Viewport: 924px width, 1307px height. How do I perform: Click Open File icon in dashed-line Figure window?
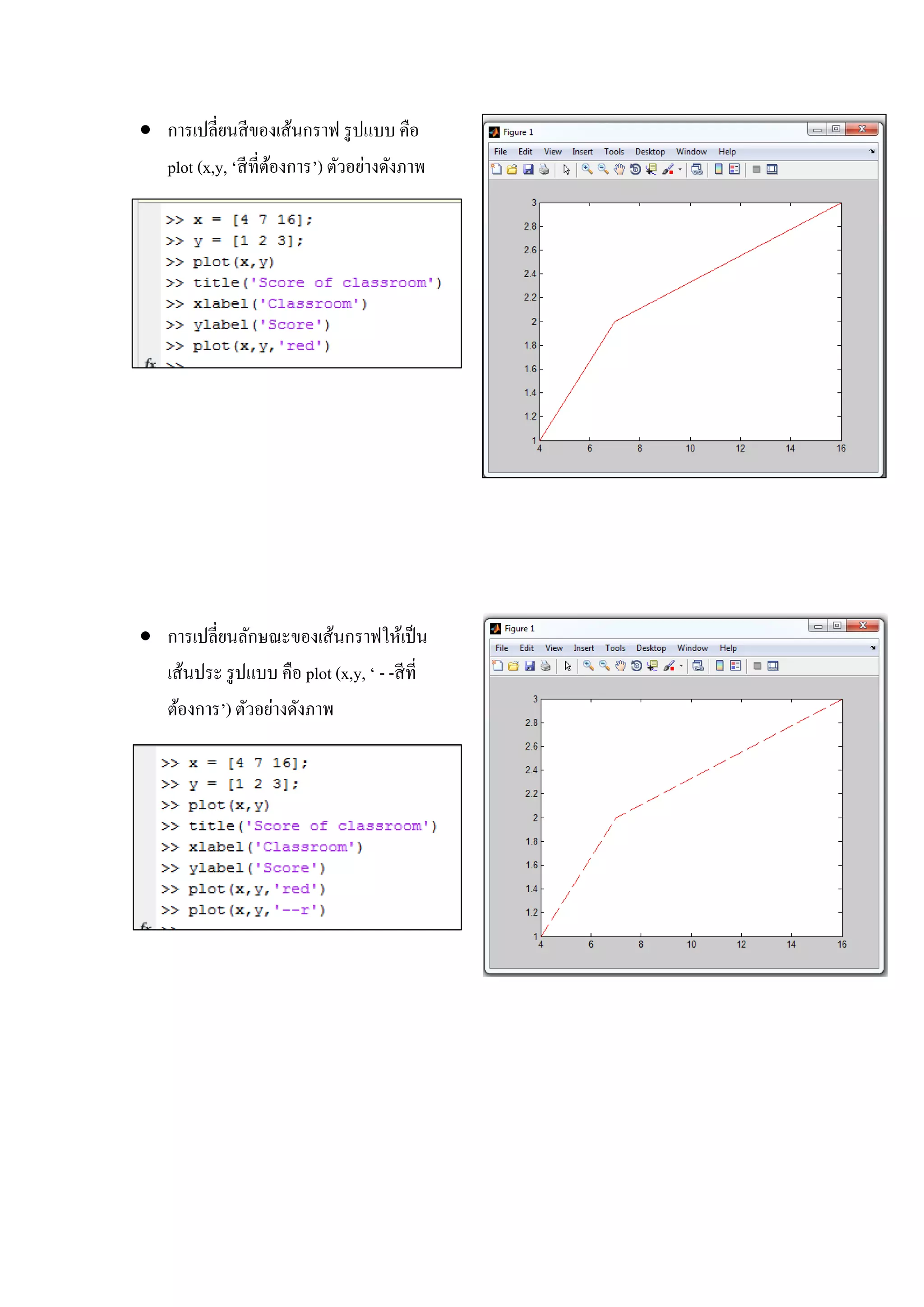point(514,665)
